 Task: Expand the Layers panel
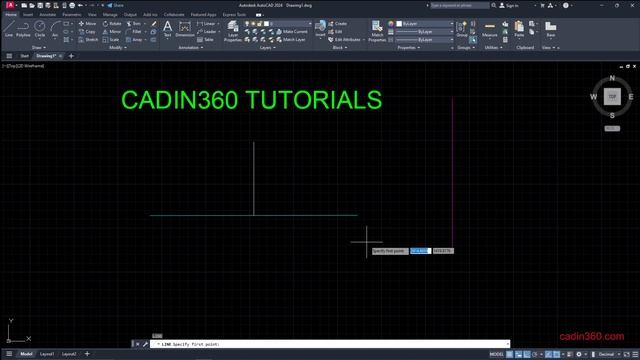[267, 48]
